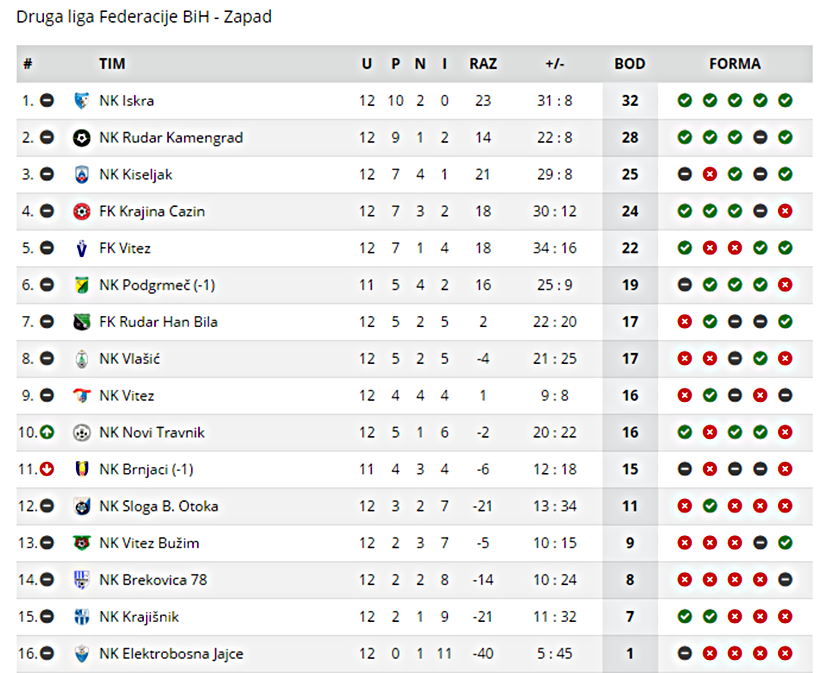The width and height of the screenshot is (820, 673).
Task: Click the NK Podgrmeč green-yellow crest
Action: click(81, 285)
